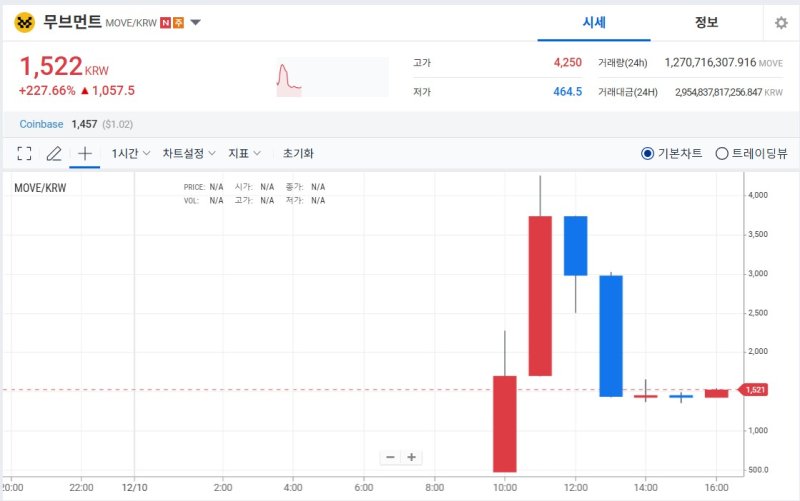Expand the 차트설정 dropdown
800x501 pixels.
[189, 154]
